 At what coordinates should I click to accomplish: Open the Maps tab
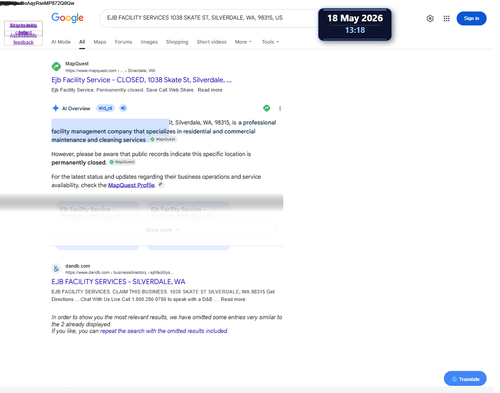(100, 42)
